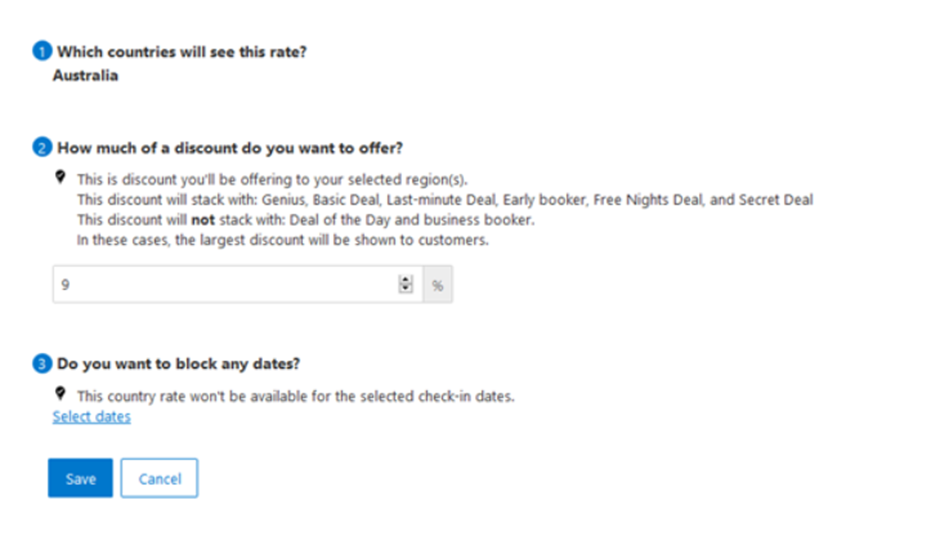Click the Australia country name

pos(85,75)
